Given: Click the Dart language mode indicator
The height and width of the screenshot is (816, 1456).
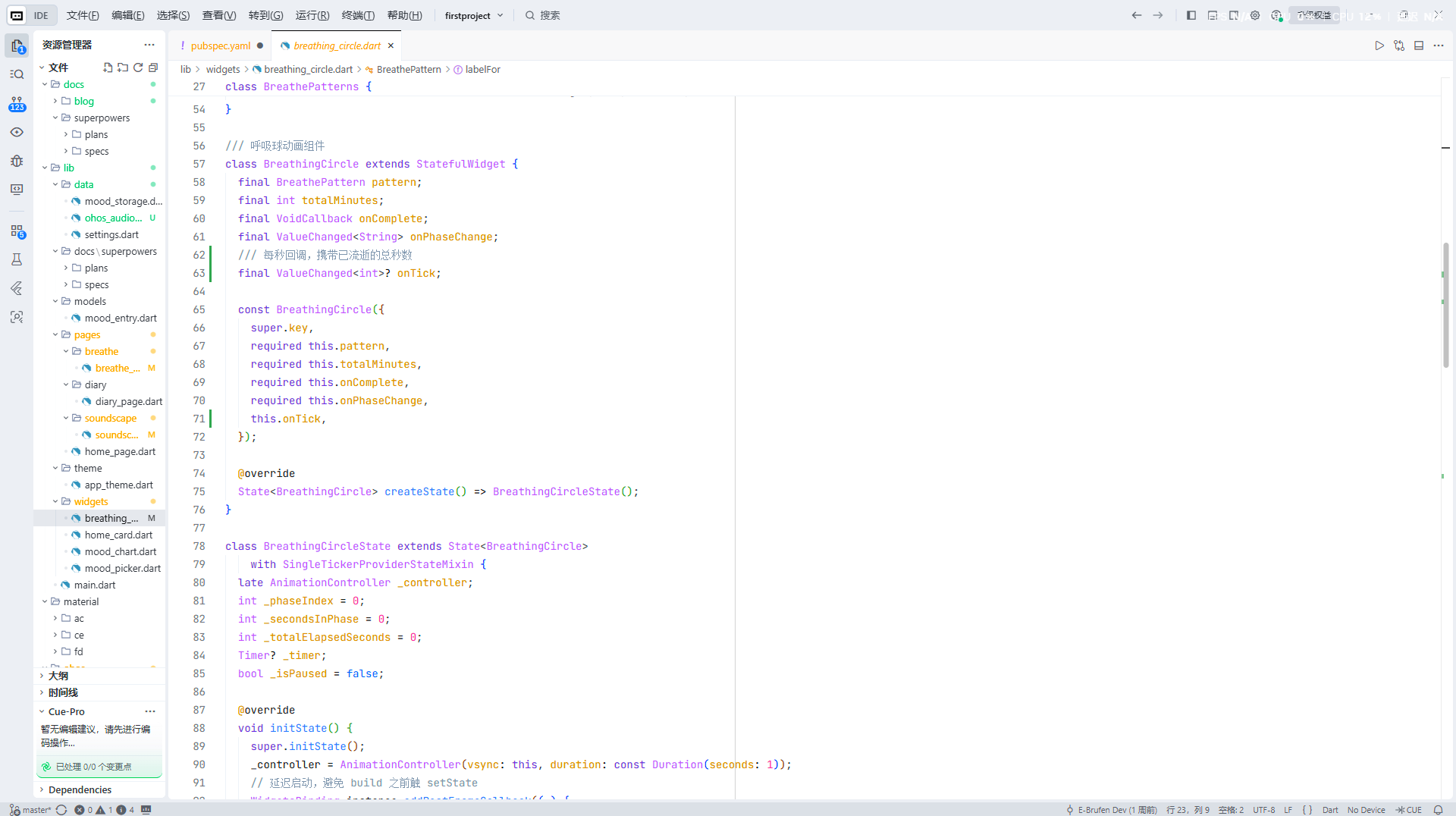Looking at the screenshot, I should point(1330,810).
